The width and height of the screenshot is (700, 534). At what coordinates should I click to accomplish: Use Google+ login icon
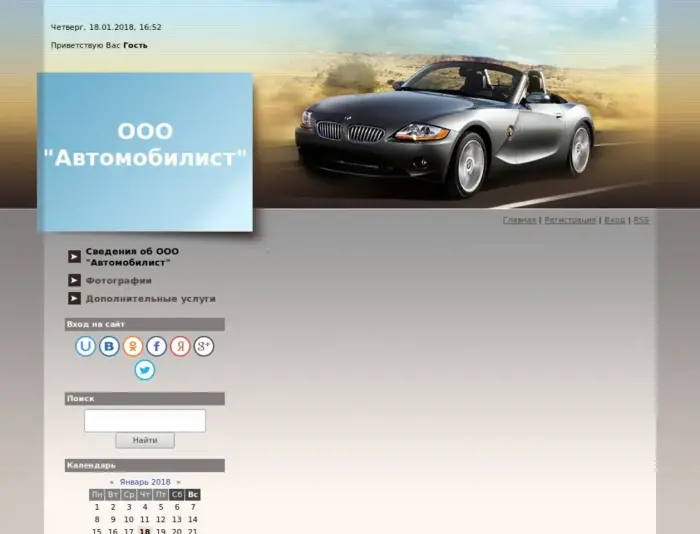204,346
